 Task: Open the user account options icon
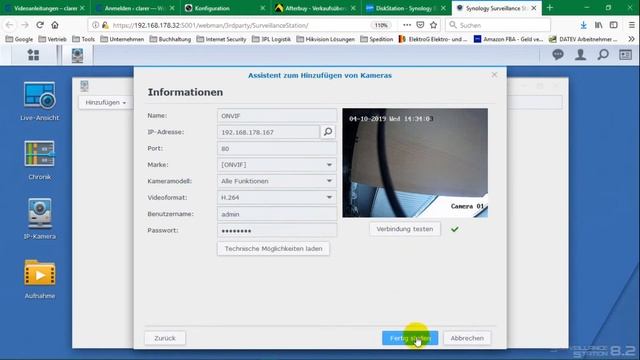(580, 55)
